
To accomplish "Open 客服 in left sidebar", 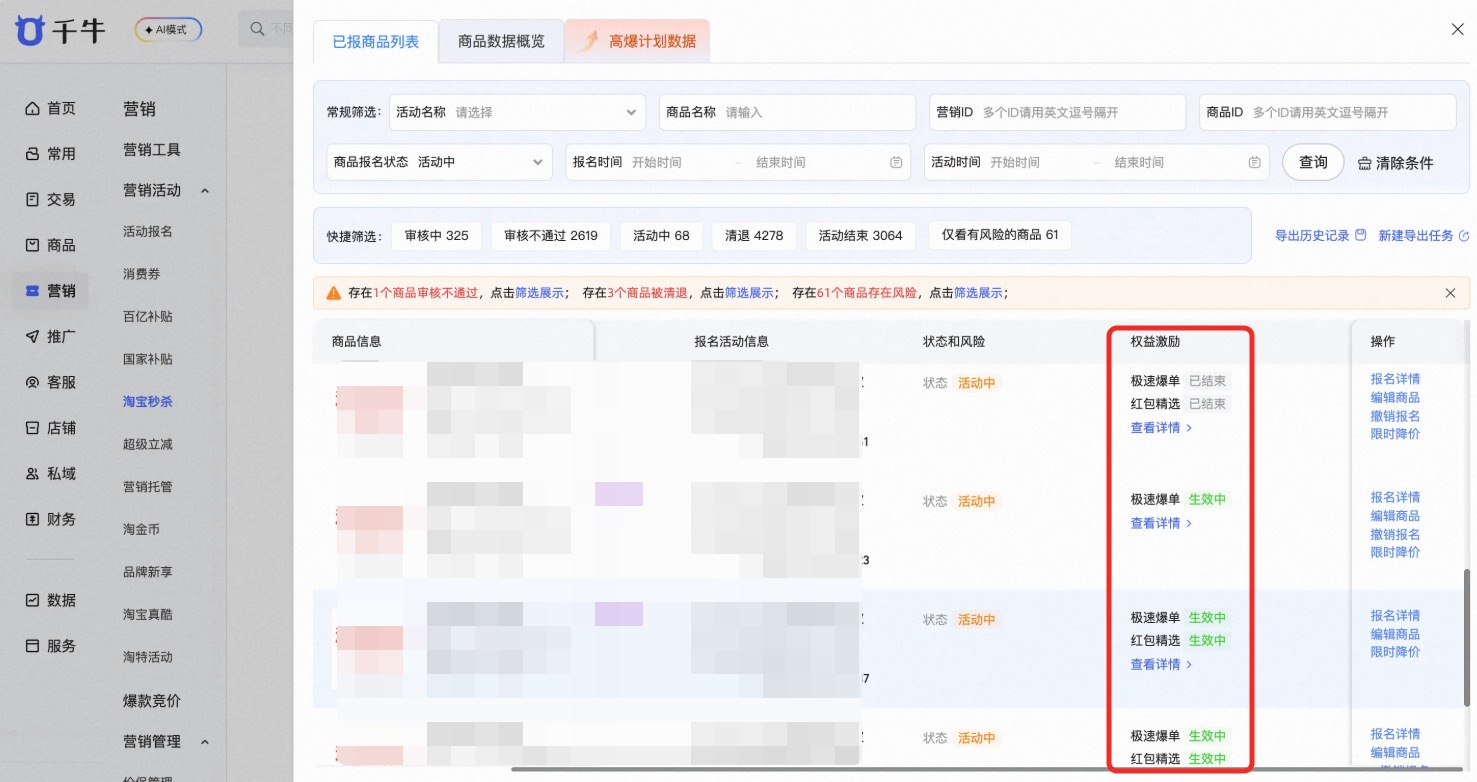I will click(x=50, y=382).
